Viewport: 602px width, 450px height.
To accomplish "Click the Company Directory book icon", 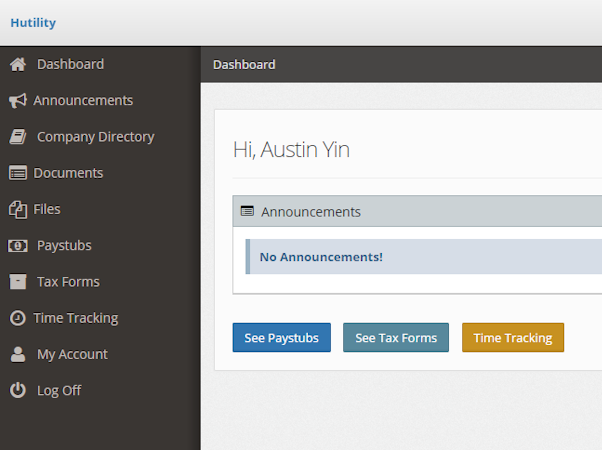I will click(x=17, y=137).
